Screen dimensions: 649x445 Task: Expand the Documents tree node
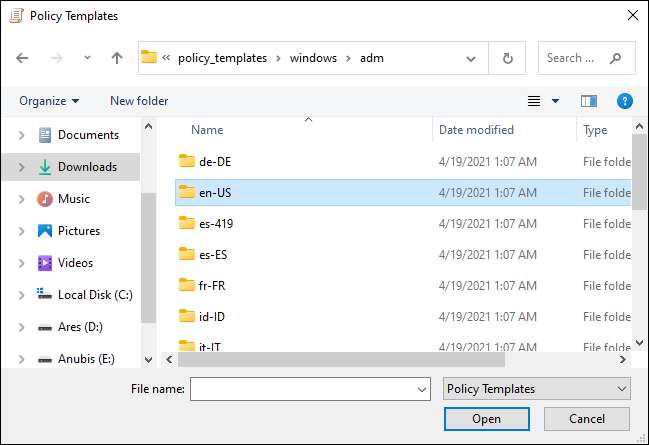pyautogui.click(x=22, y=135)
